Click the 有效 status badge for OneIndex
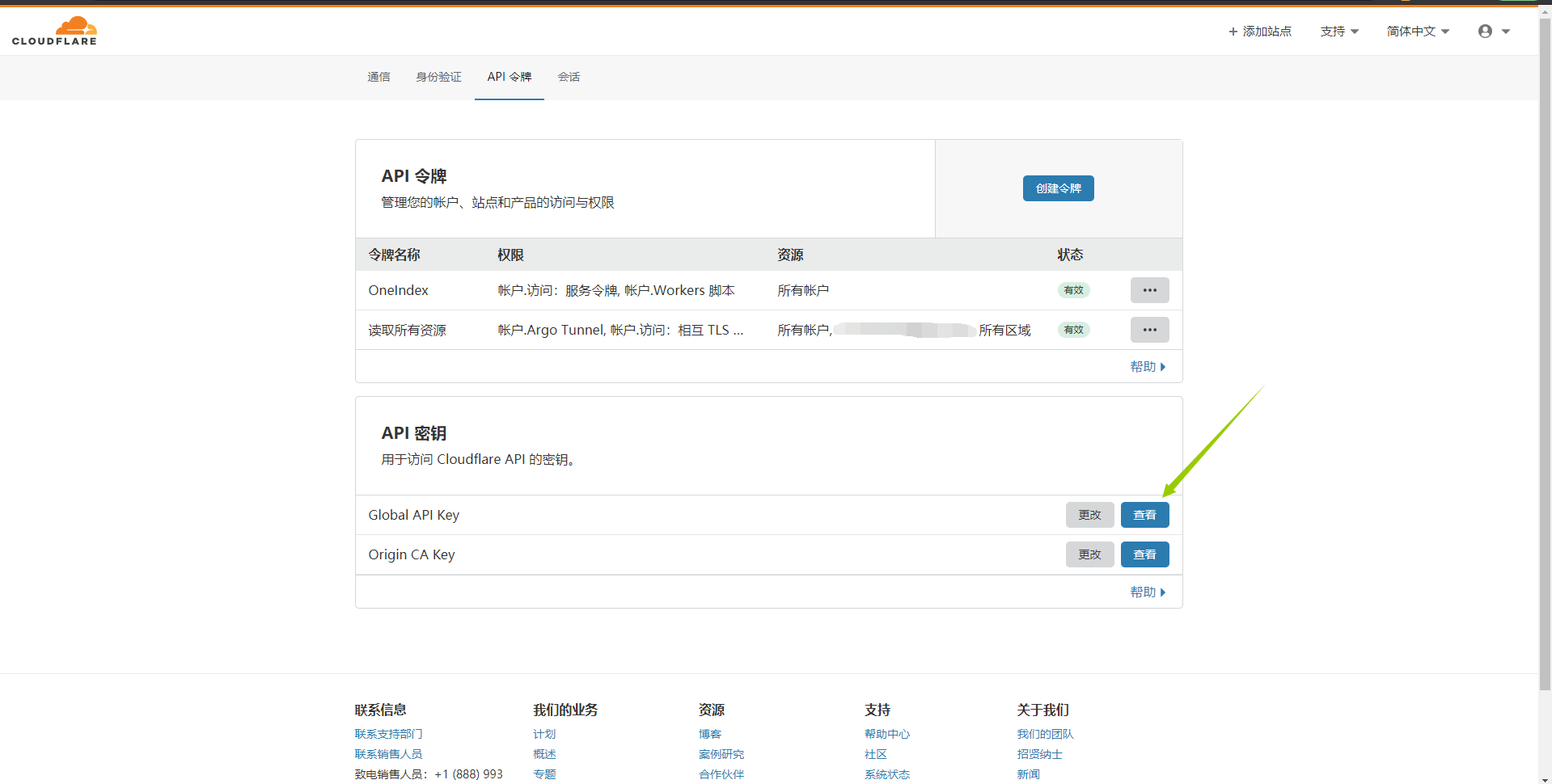This screenshot has height=784, width=1552. click(x=1073, y=290)
